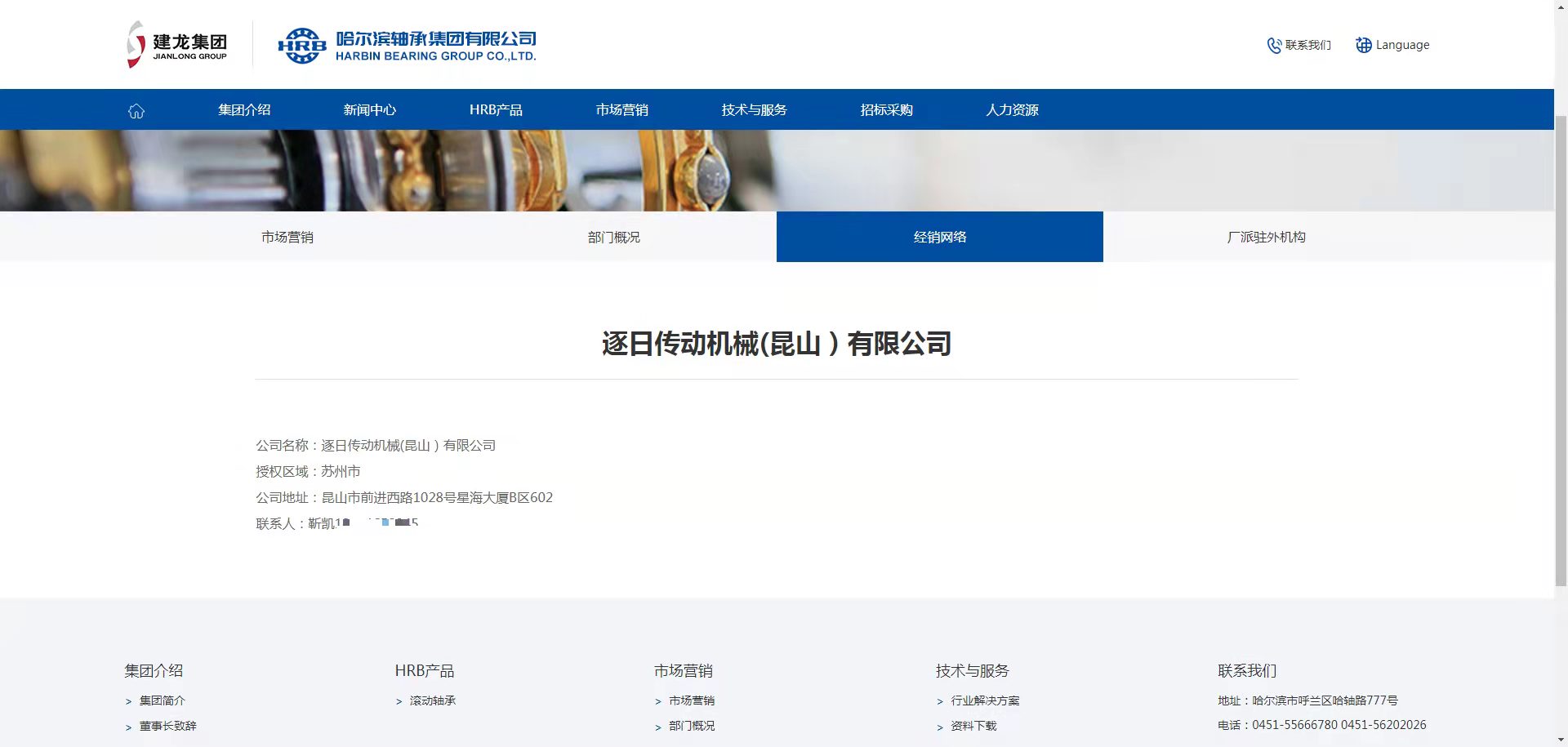The image size is (1568, 747).
Task: Switch to the 厂派驻外机构 tab
Action: click(1266, 238)
